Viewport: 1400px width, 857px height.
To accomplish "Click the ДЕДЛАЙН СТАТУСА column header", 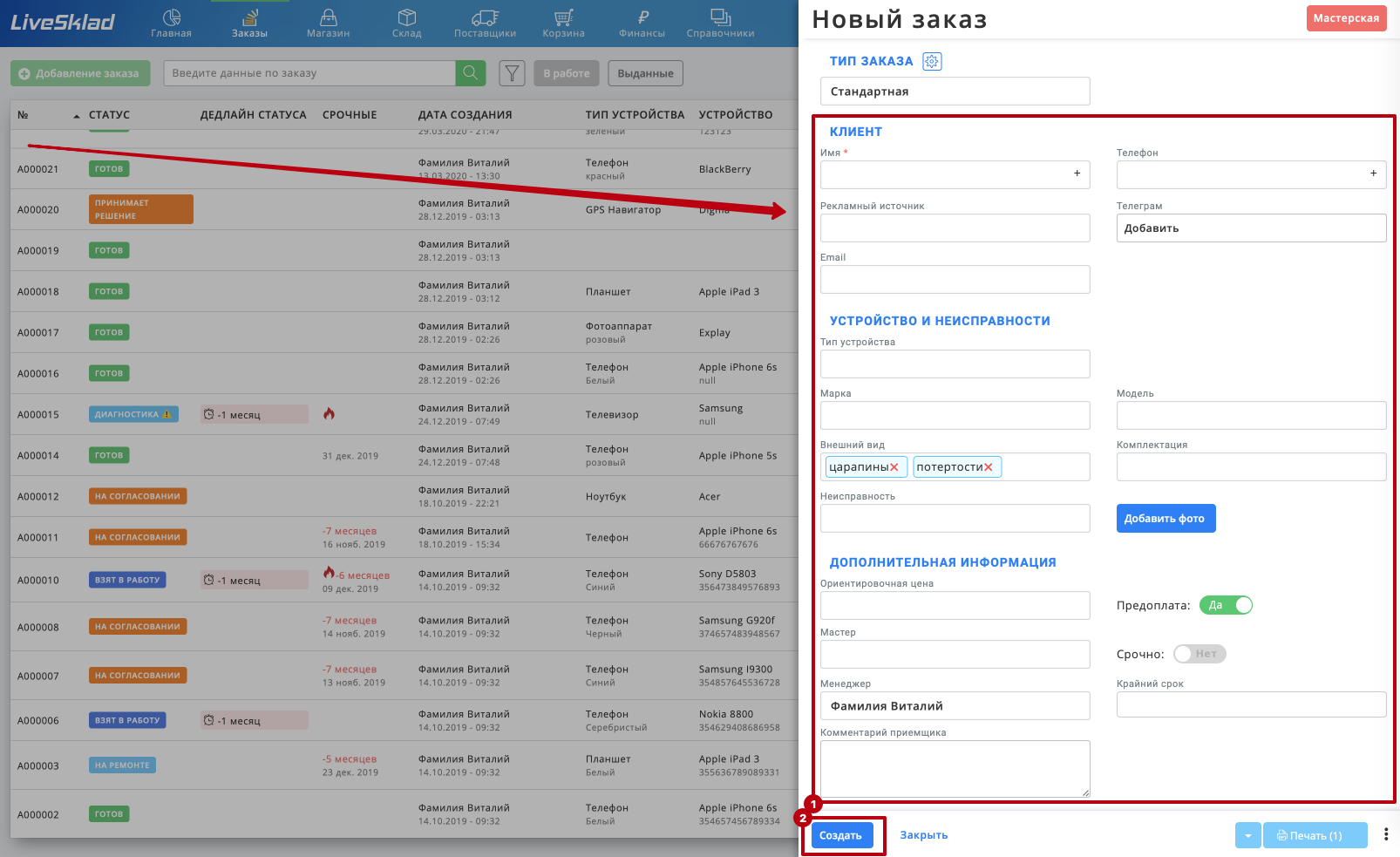I will pyautogui.click(x=253, y=115).
